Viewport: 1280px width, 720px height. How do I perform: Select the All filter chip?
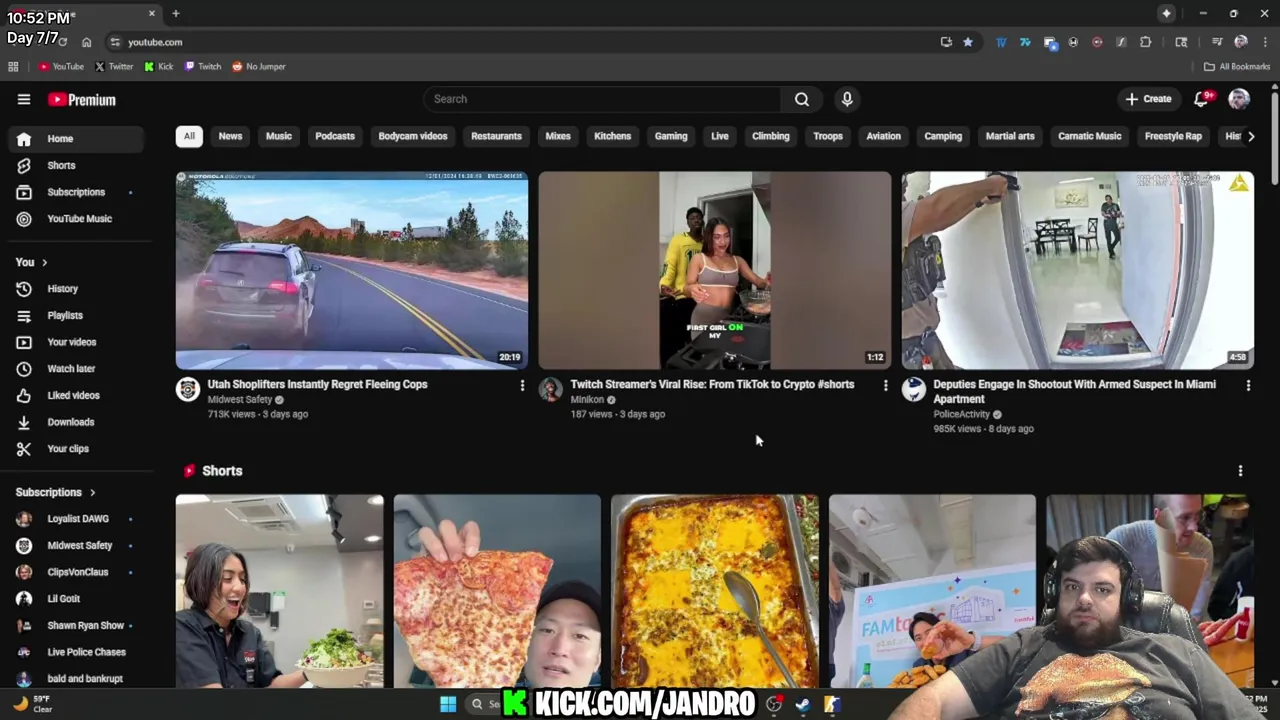(x=189, y=136)
